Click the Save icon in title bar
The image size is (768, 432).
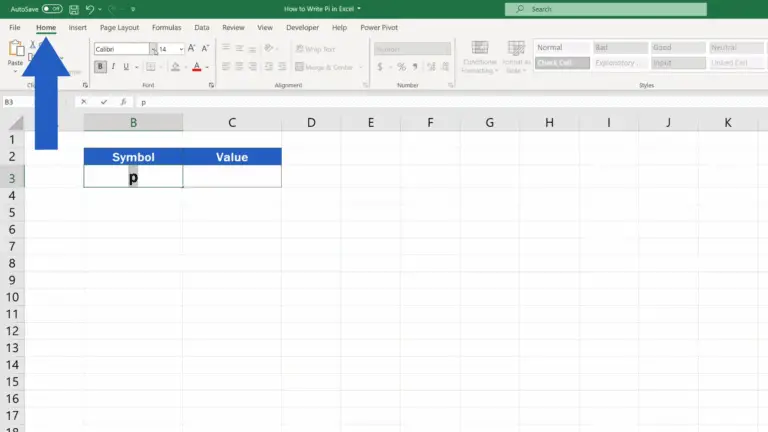[74, 9]
